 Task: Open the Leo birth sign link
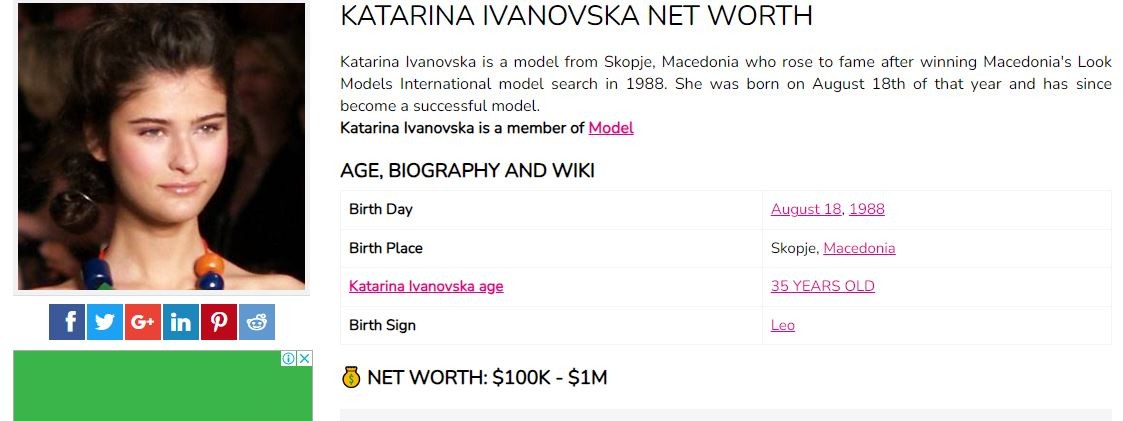click(x=783, y=325)
